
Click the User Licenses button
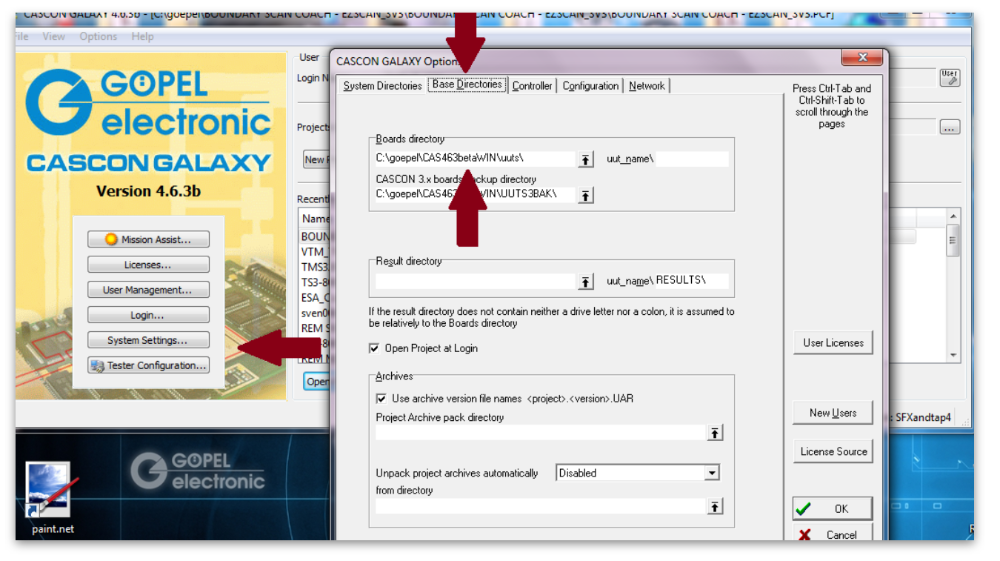pyautogui.click(x=833, y=343)
